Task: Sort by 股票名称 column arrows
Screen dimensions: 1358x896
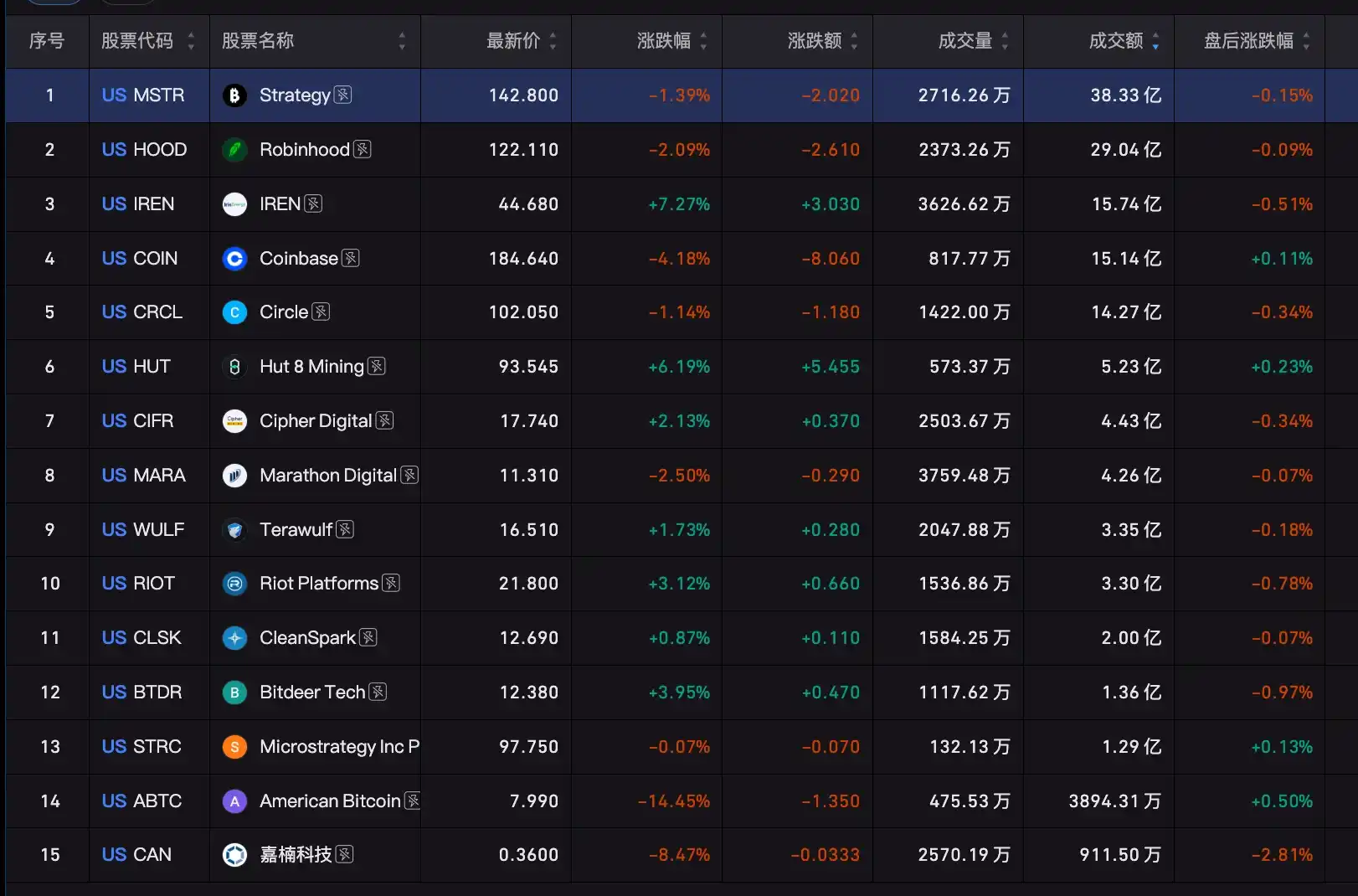Action: pos(402,41)
